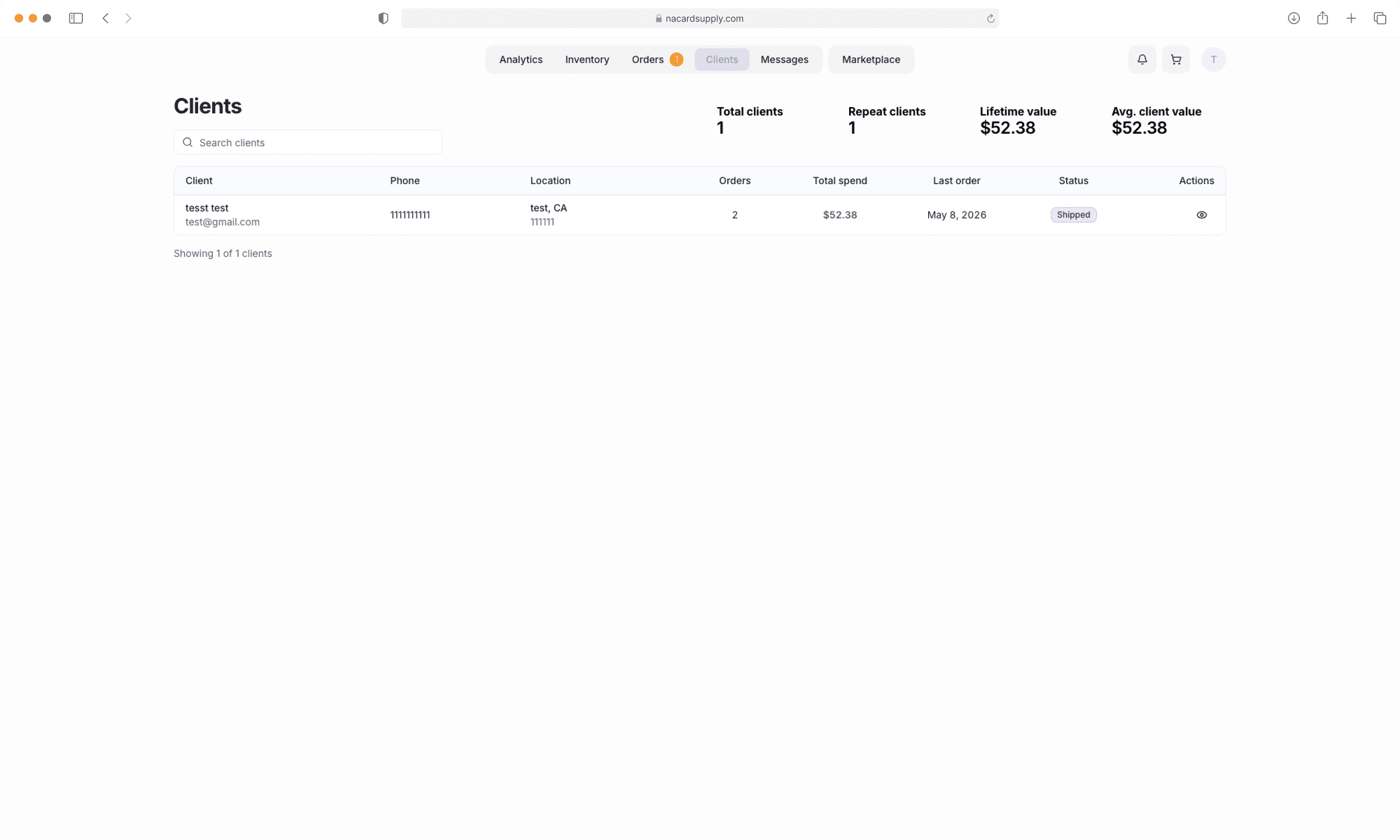Click the Status column header

tap(1073, 180)
